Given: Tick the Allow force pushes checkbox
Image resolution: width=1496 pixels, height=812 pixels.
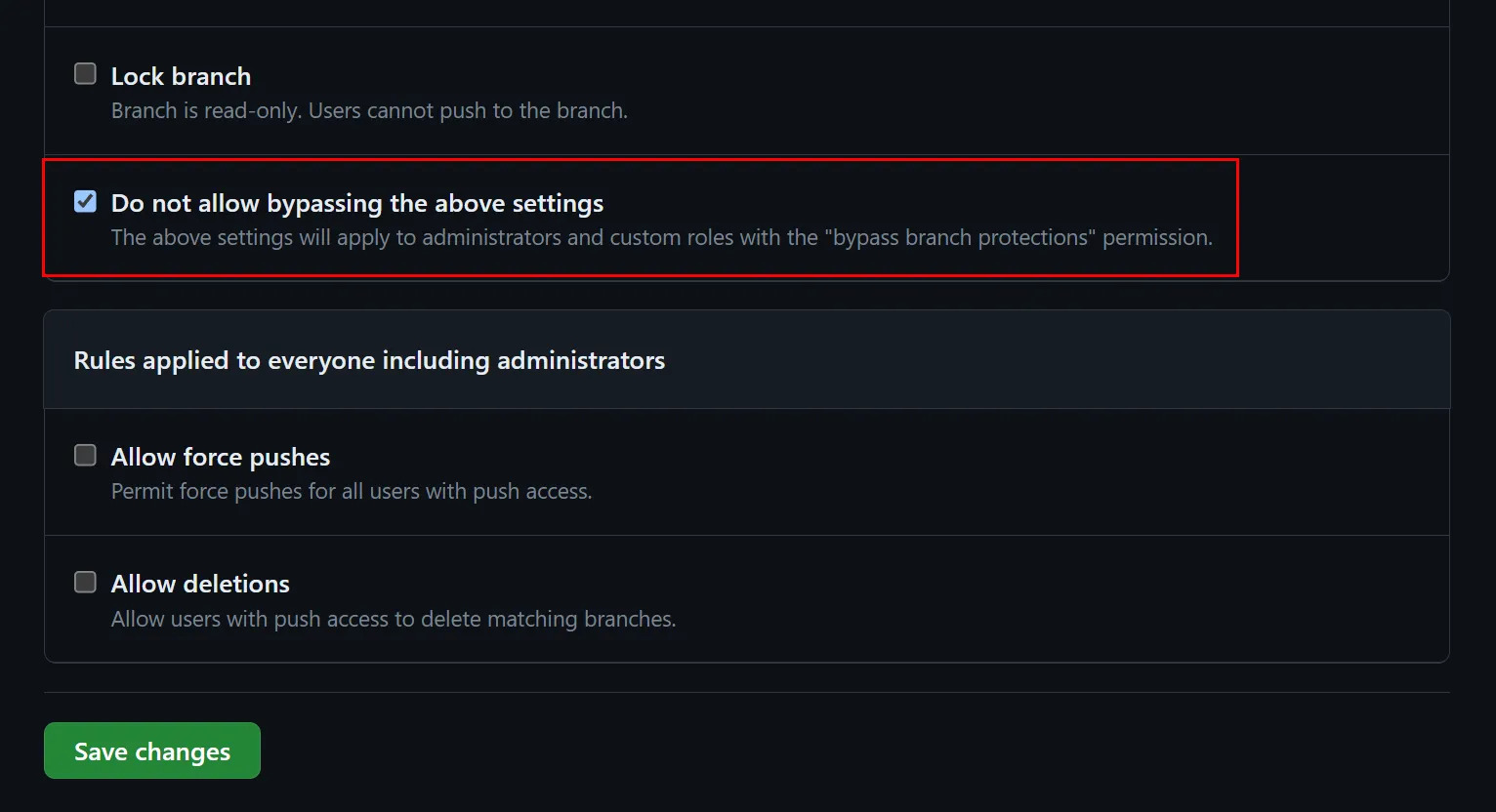Looking at the screenshot, I should click(86, 456).
